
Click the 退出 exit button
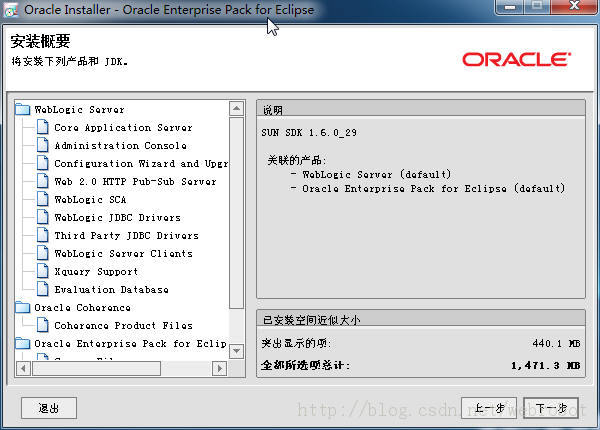tap(49, 408)
